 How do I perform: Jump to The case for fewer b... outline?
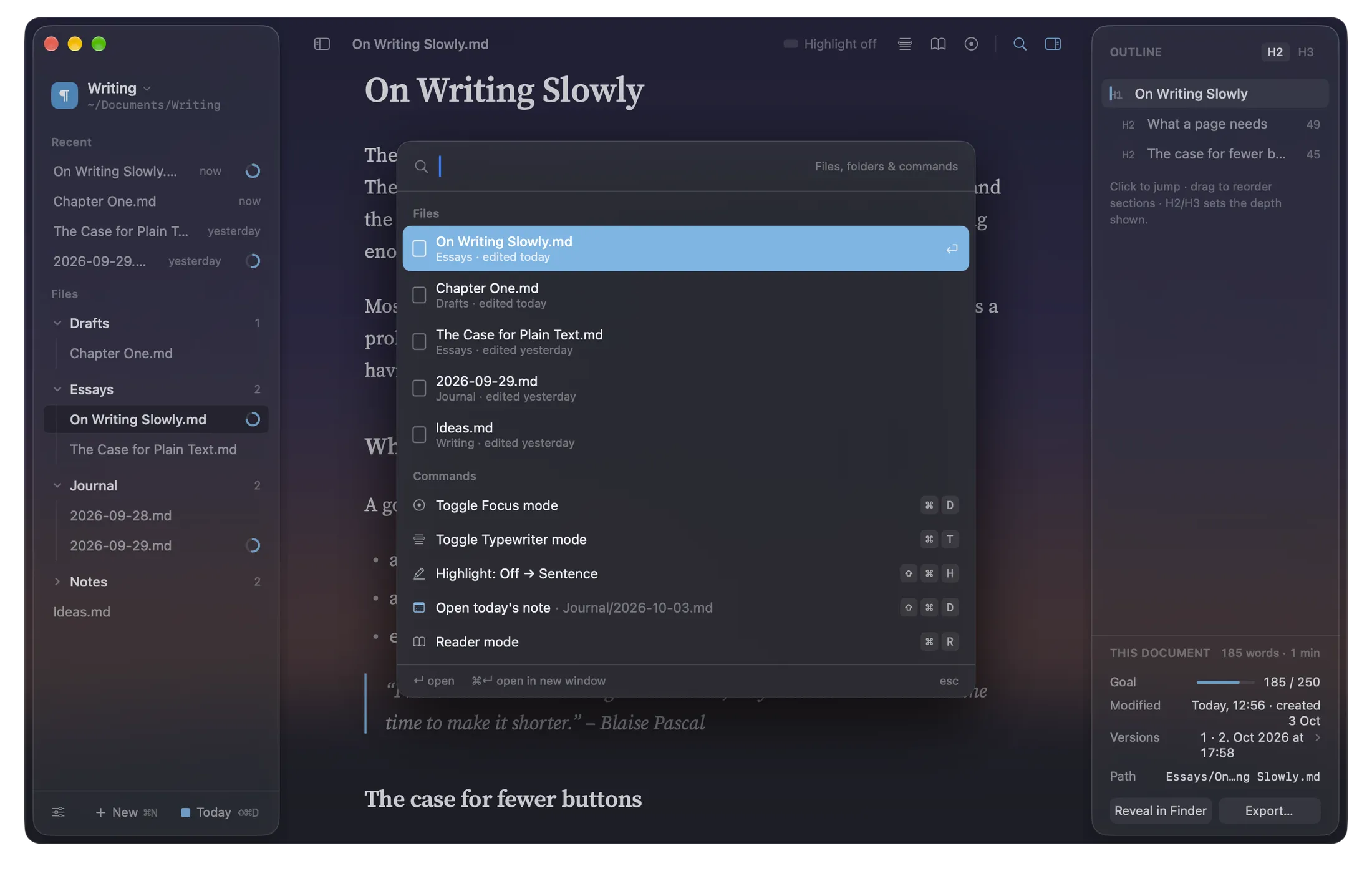tap(1215, 154)
